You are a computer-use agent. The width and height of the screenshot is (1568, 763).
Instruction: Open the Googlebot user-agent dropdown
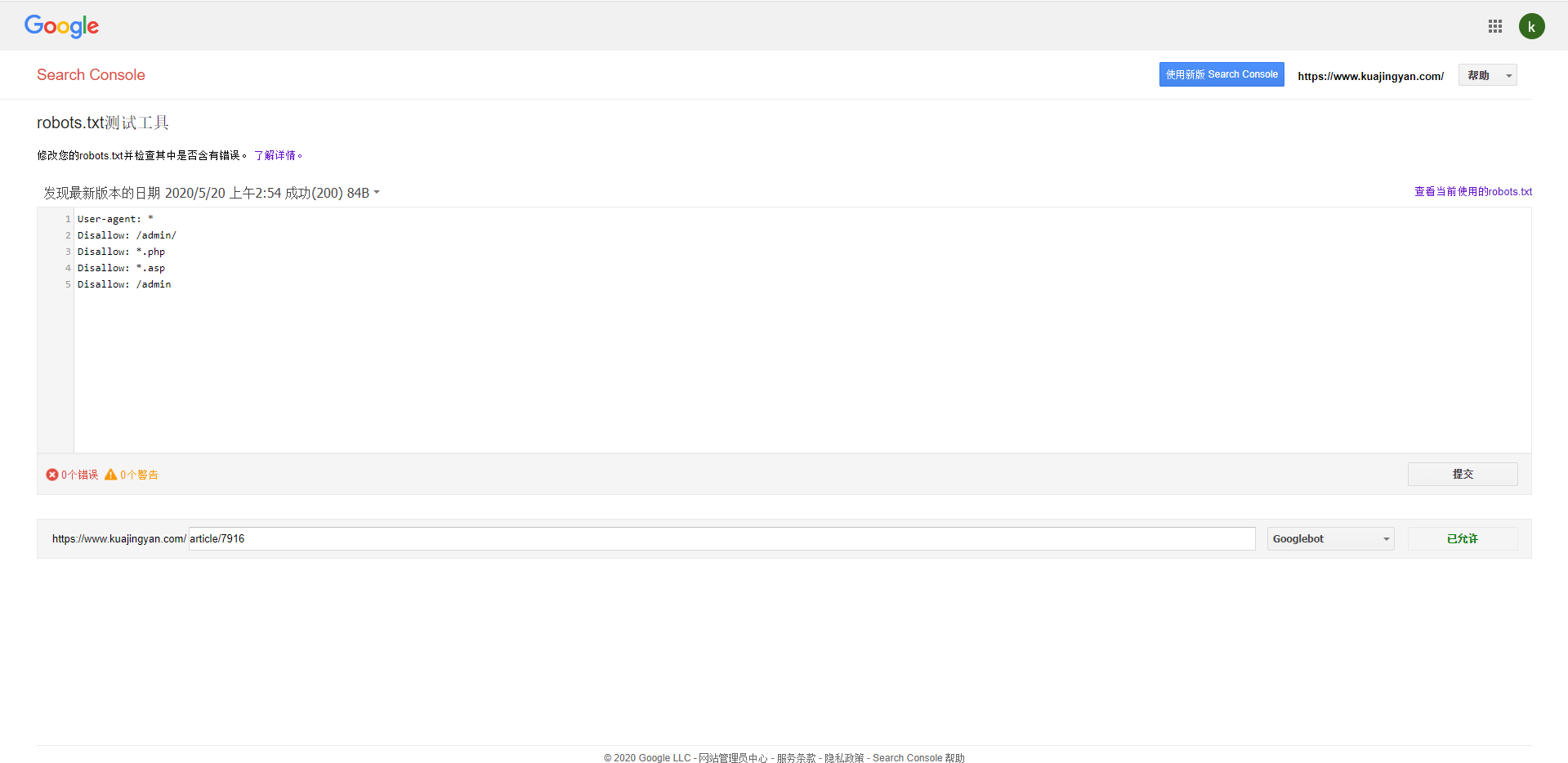[x=1330, y=538]
